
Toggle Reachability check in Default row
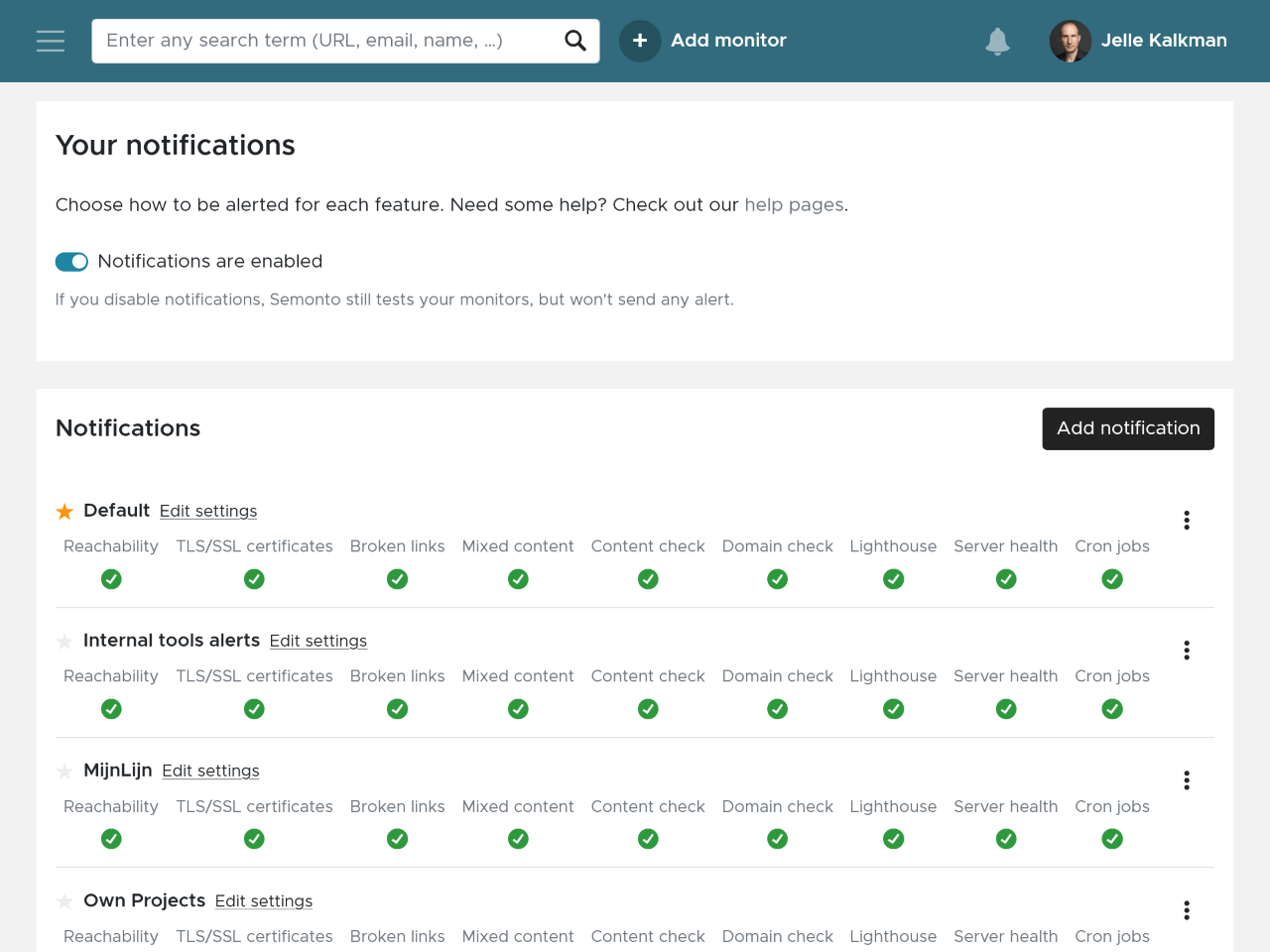111,579
